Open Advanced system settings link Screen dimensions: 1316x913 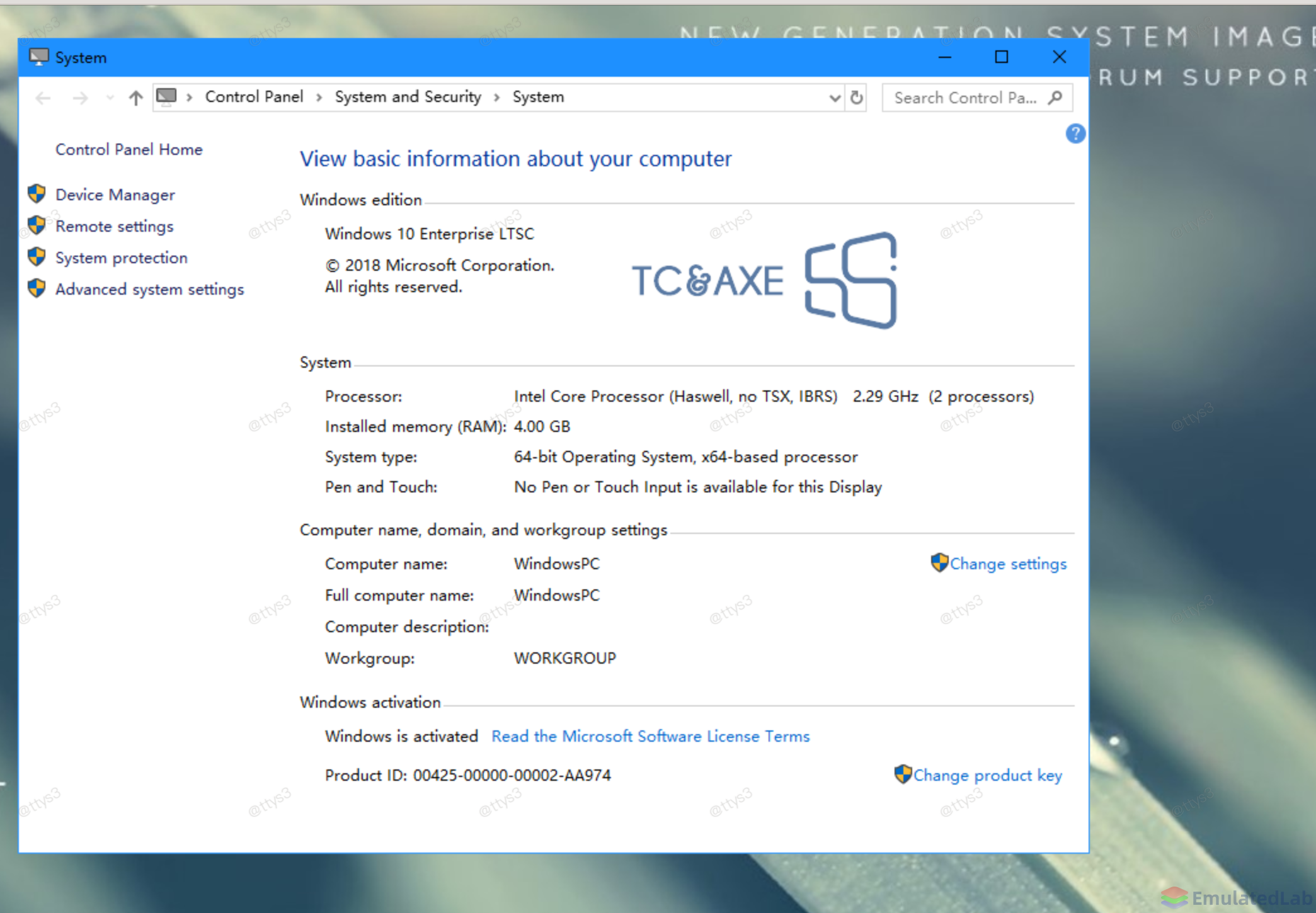[149, 289]
